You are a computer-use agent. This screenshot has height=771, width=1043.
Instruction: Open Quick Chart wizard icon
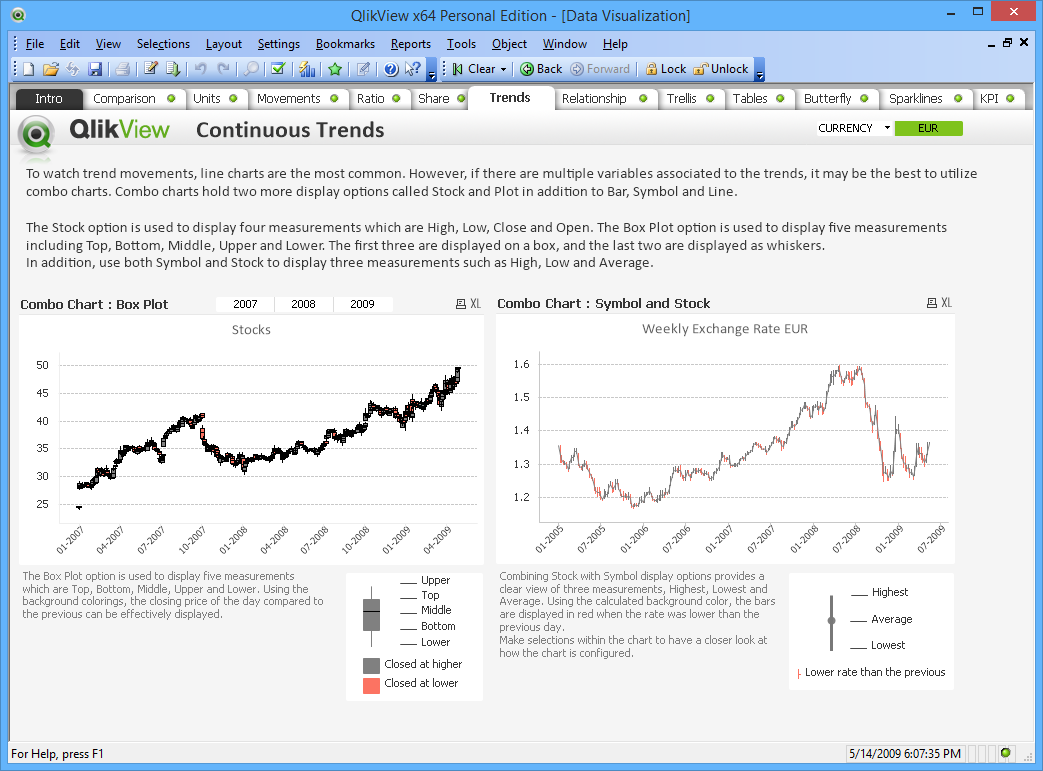coord(307,69)
